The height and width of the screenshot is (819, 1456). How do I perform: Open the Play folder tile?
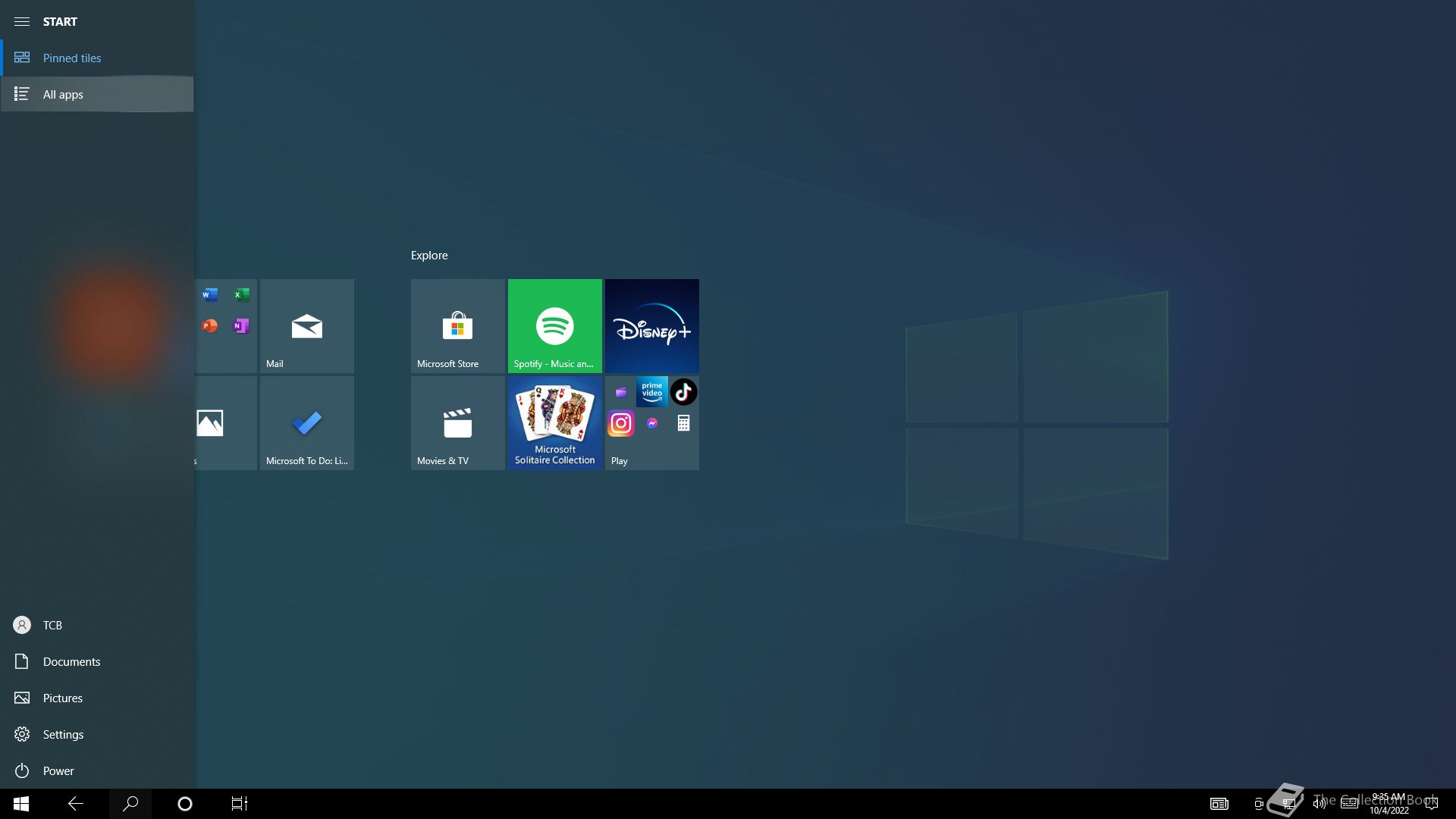(652, 423)
